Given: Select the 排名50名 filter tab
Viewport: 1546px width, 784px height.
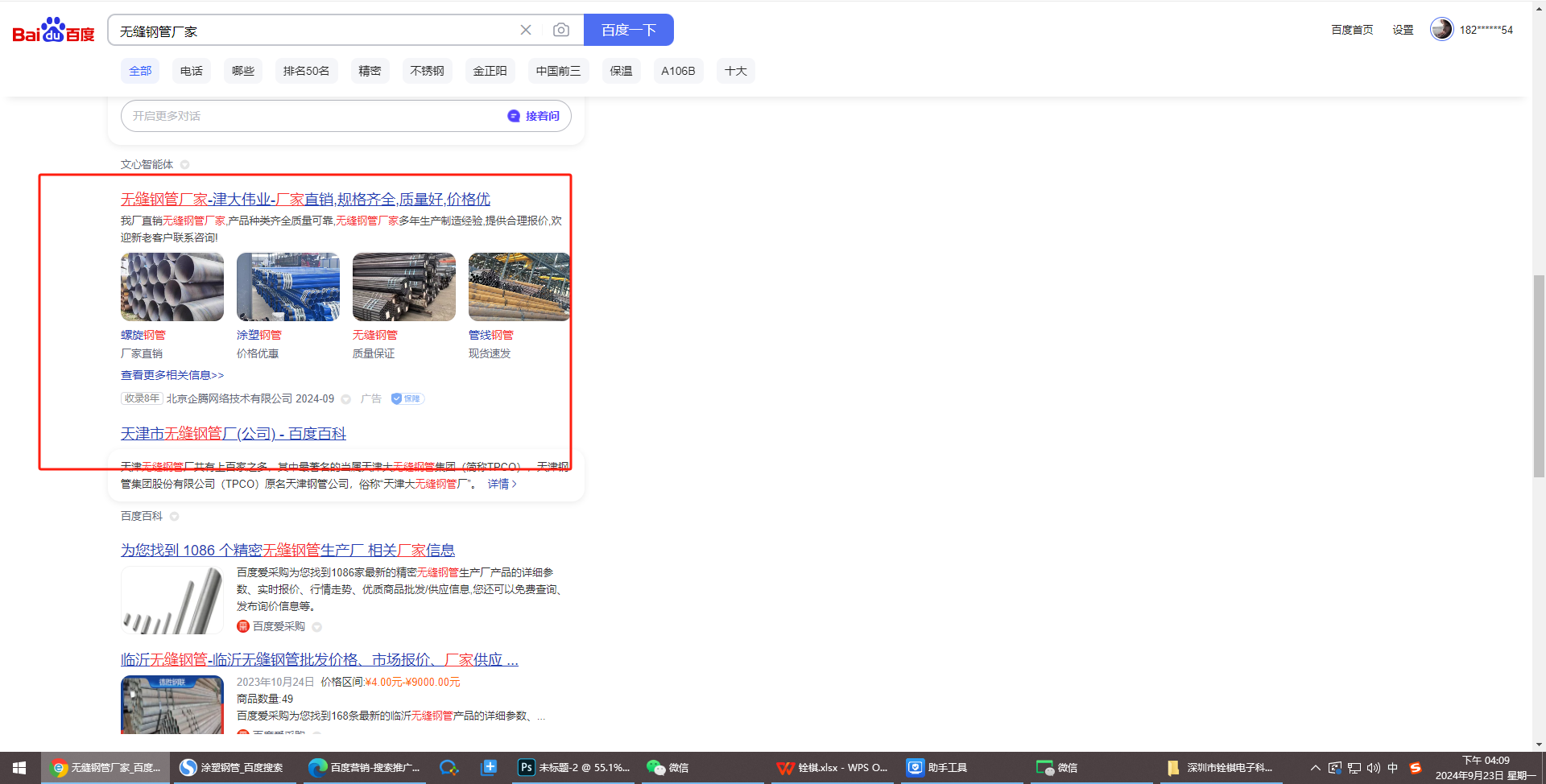Looking at the screenshot, I should (x=306, y=71).
